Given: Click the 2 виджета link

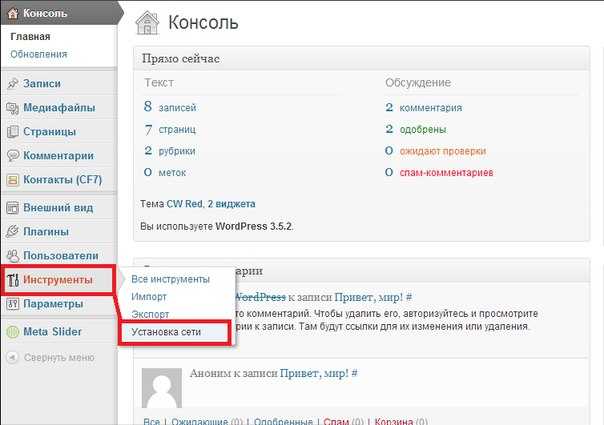Looking at the screenshot, I should 232,203.
